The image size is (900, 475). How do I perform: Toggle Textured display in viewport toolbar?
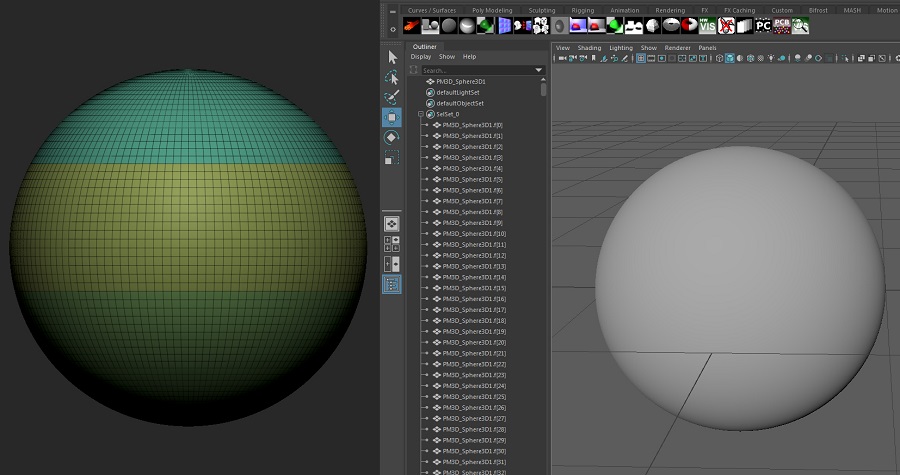point(760,58)
